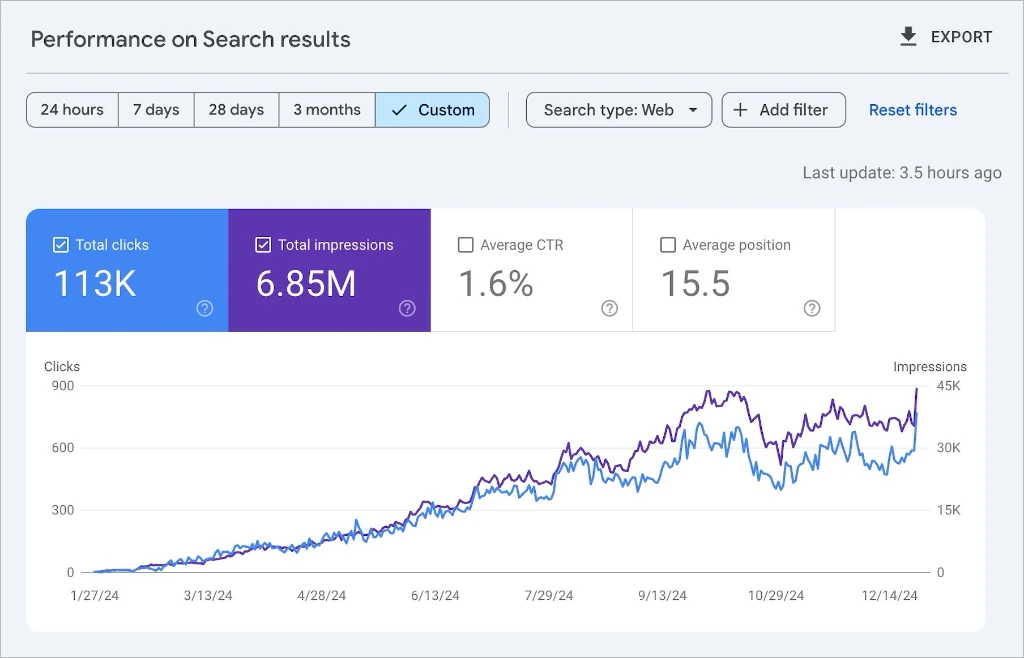The width and height of the screenshot is (1024, 658).
Task: Click the checkmark icon on Custom
Action: point(399,110)
